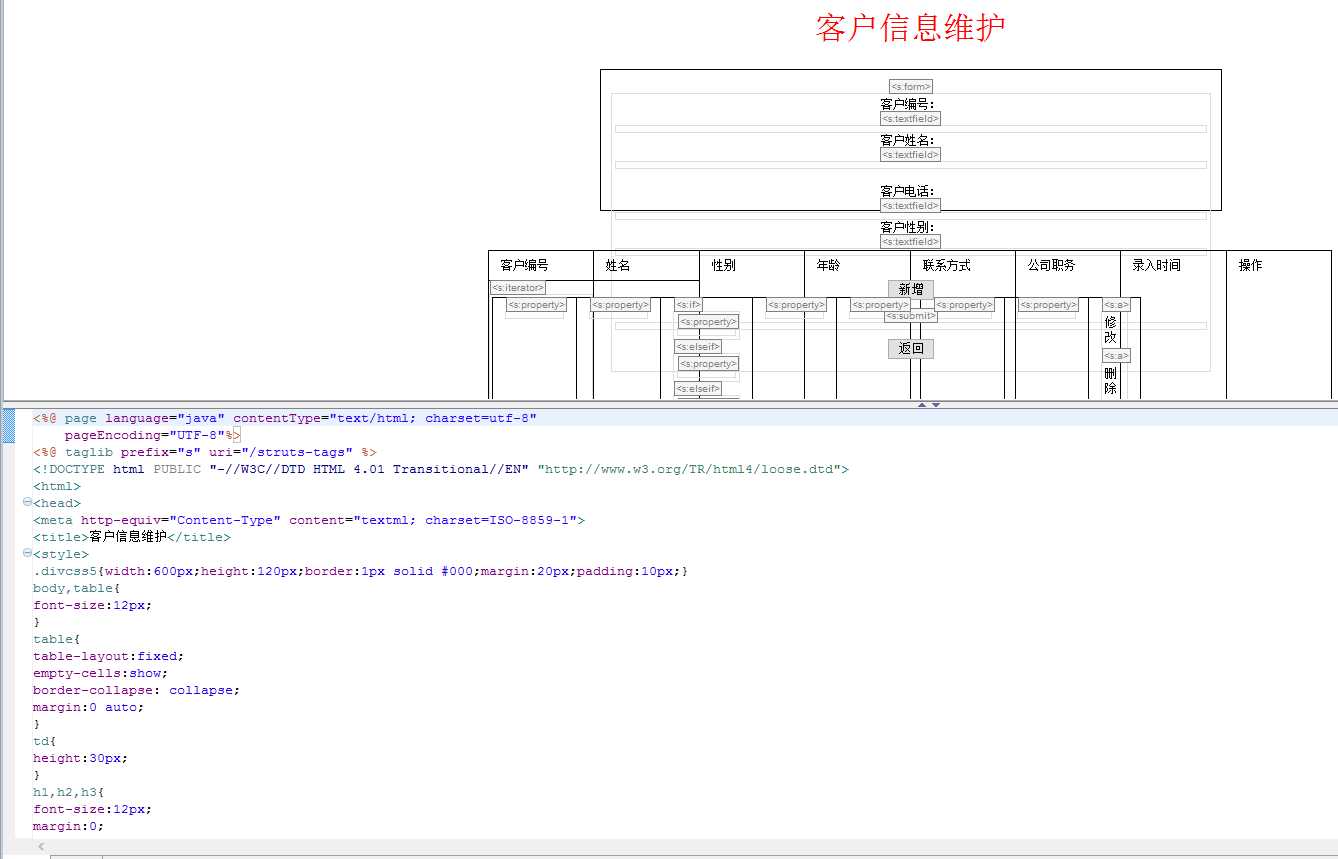Click the 返回 button in the design view
The image size is (1338, 859).
pyautogui.click(x=911, y=348)
